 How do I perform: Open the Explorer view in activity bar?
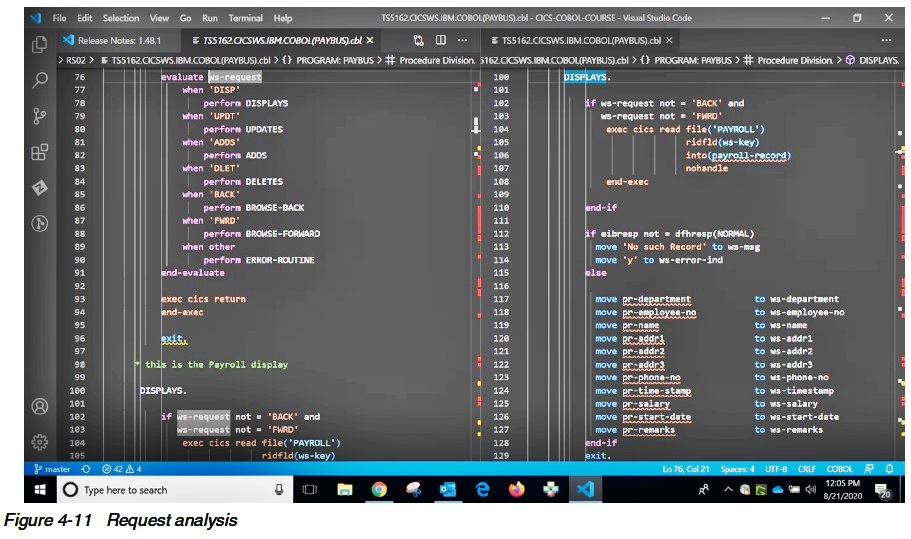tap(40, 44)
